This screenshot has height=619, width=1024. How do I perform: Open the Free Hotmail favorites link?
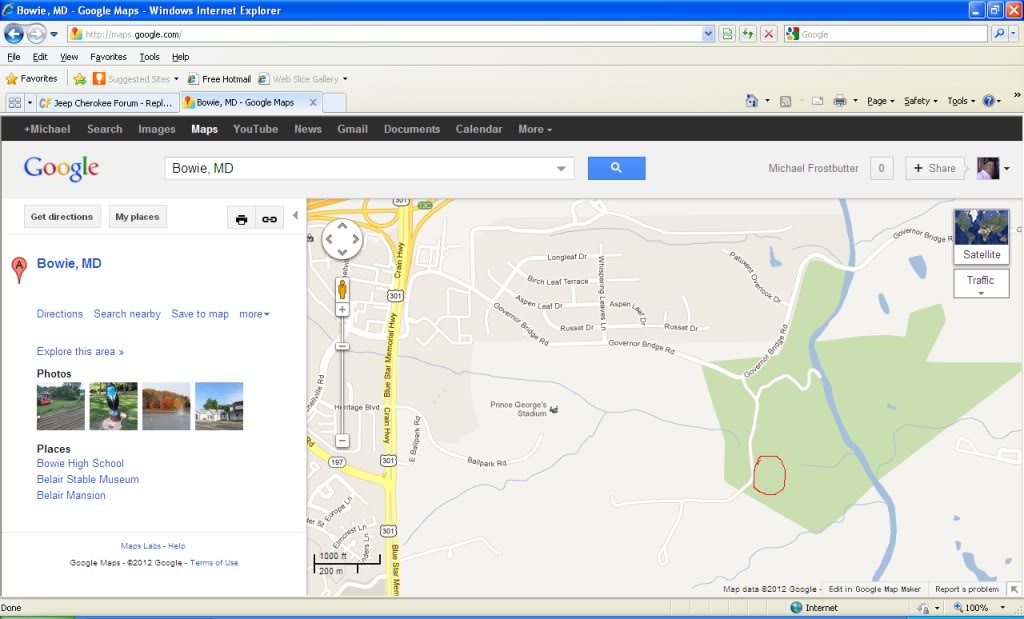[219, 79]
